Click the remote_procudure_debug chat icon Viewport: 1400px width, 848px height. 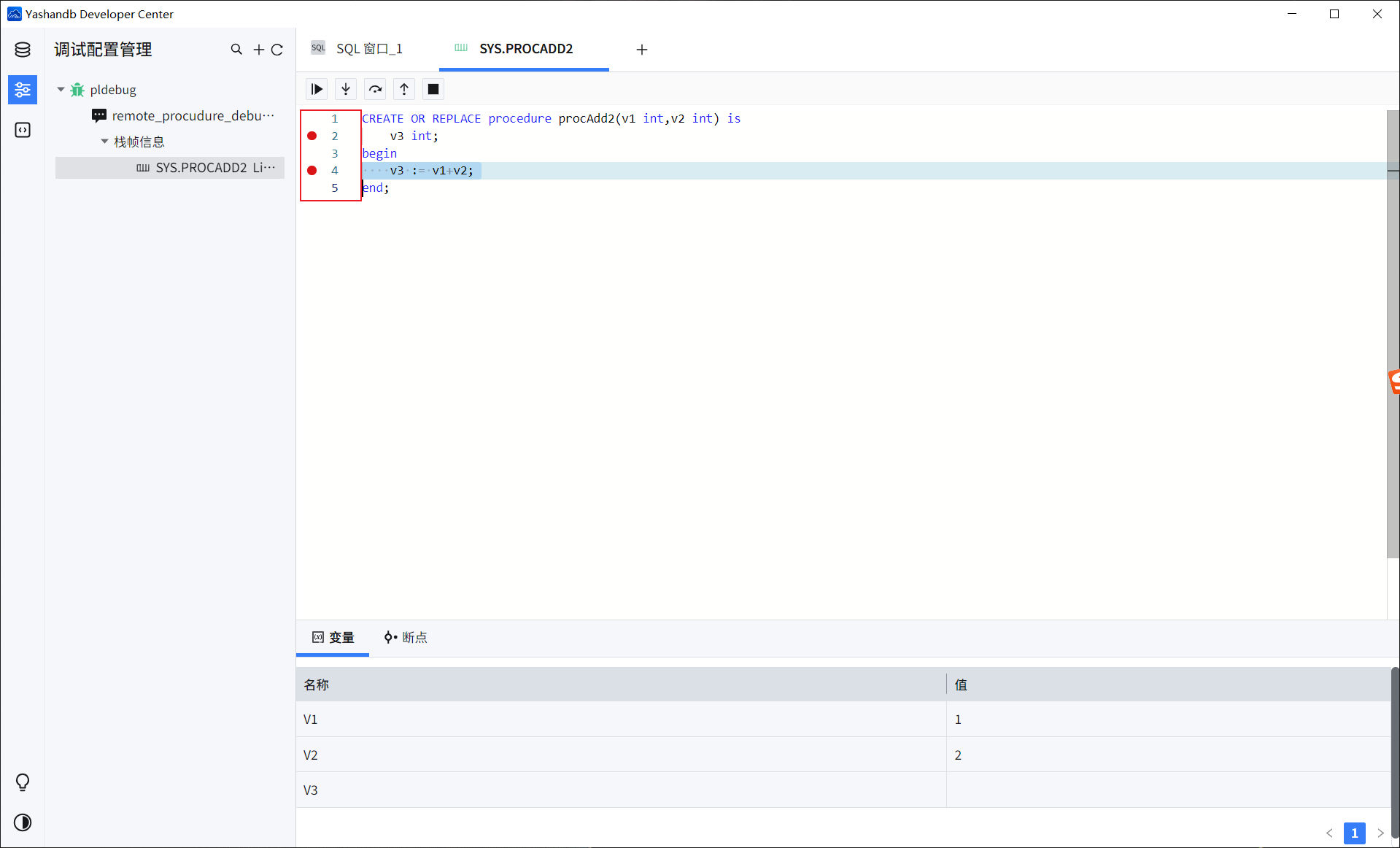[99, 115]
